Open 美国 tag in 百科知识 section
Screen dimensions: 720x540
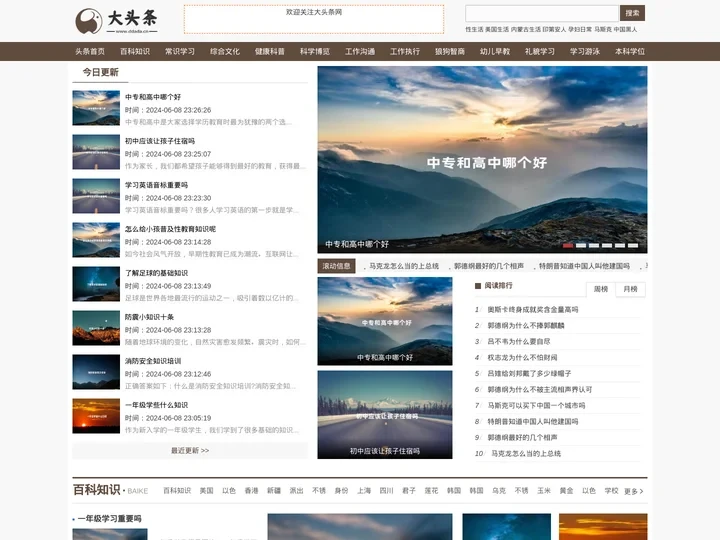point(207,491)
